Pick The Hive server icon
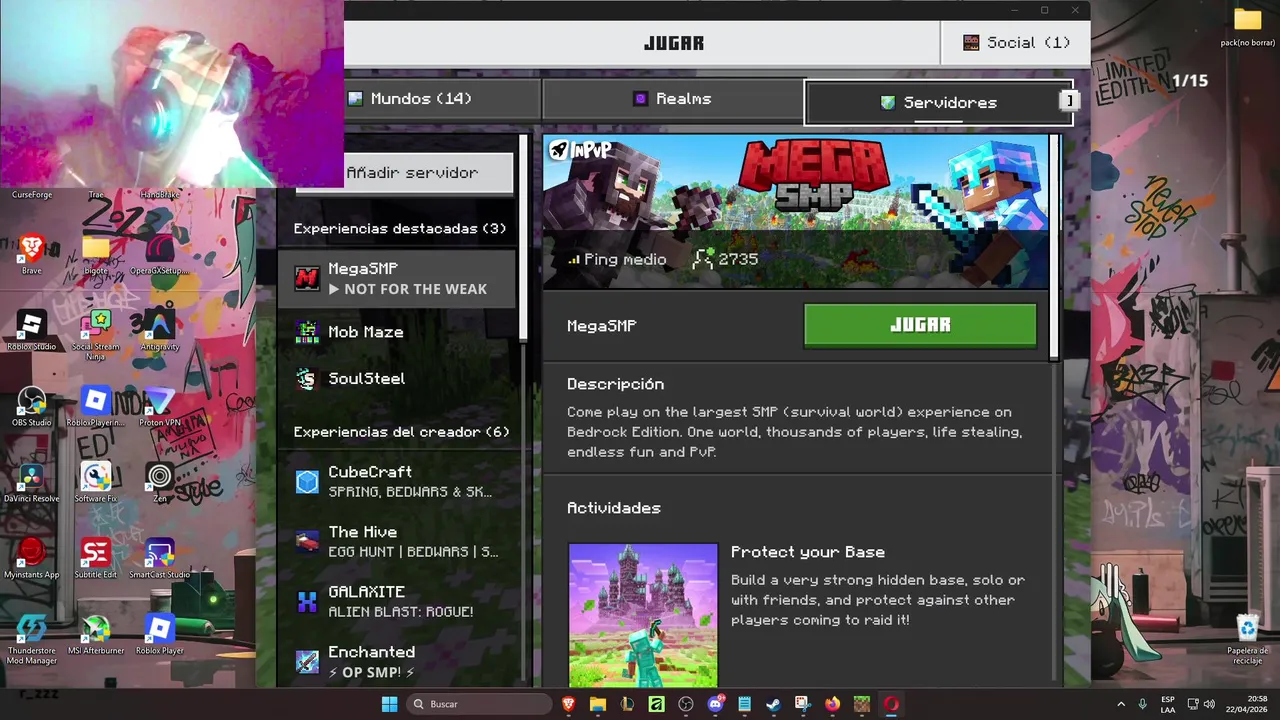Viewport: 1280px width, 720px height. pos(307,542)
